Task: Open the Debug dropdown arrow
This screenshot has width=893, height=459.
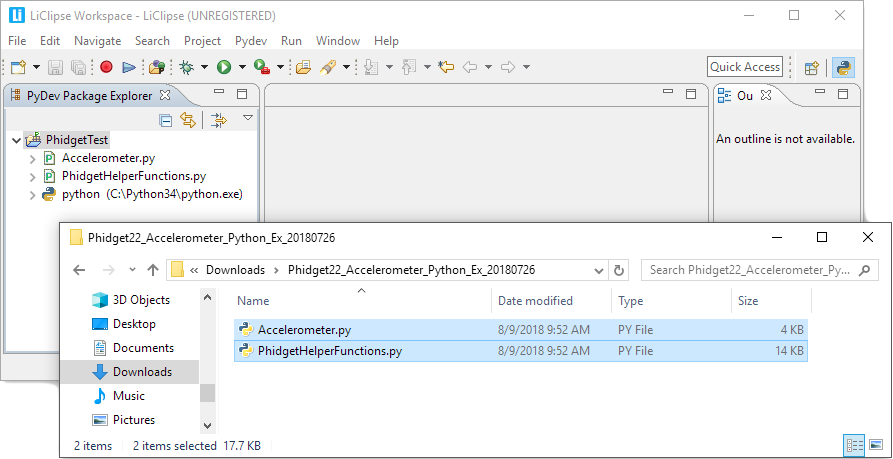Action: pos(204,67)
